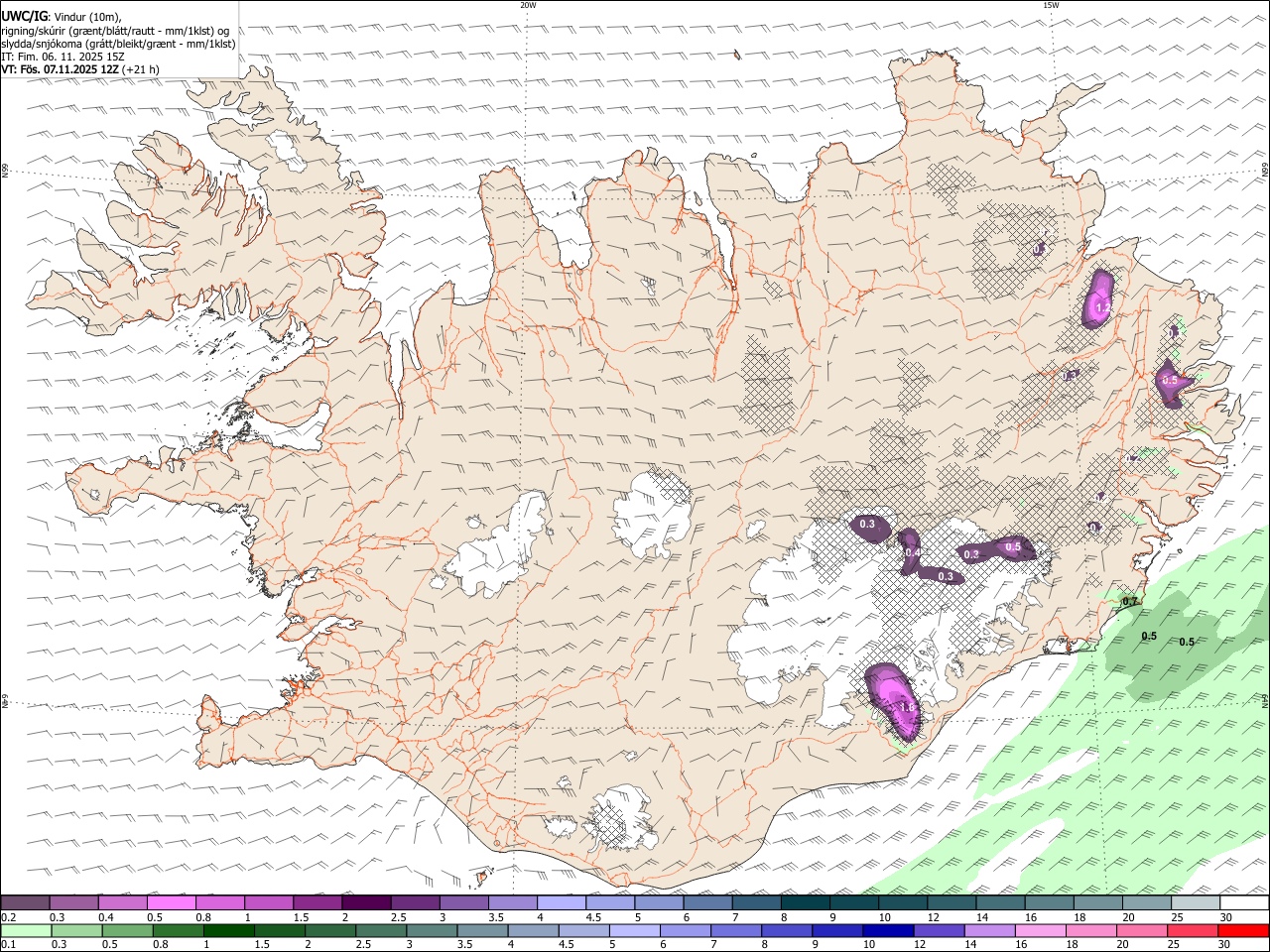This screenshot has height=952, width=1270.
Task: Click the bright red swatch ending the bottom scale
Action: 1242,930
